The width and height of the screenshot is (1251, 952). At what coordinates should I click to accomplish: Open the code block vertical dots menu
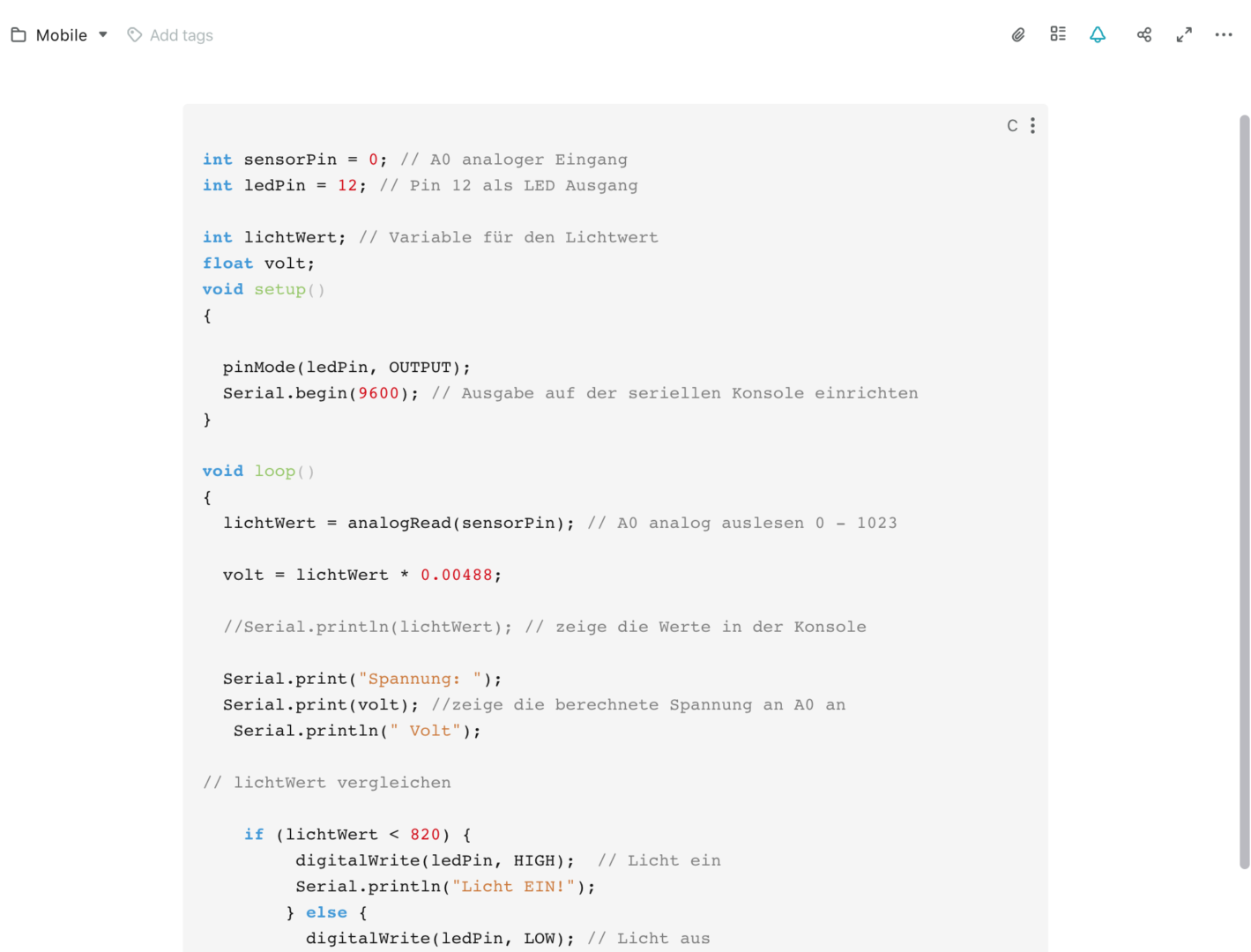coord(1032,126)
